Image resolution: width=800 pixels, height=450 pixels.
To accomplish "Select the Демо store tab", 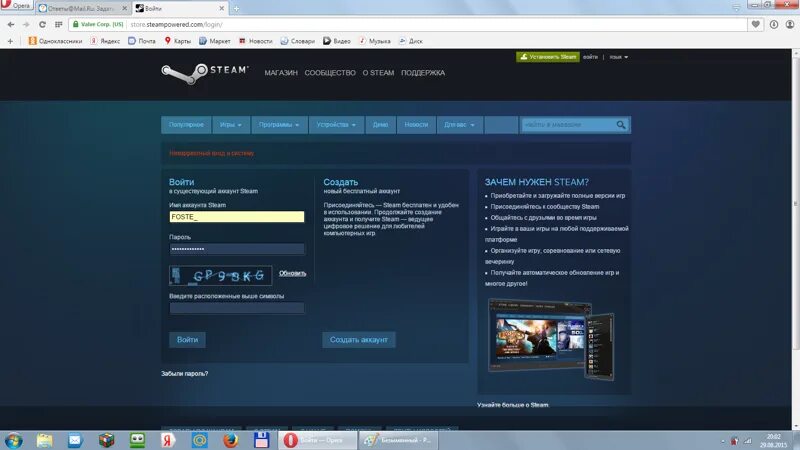I will coord(380,125).
